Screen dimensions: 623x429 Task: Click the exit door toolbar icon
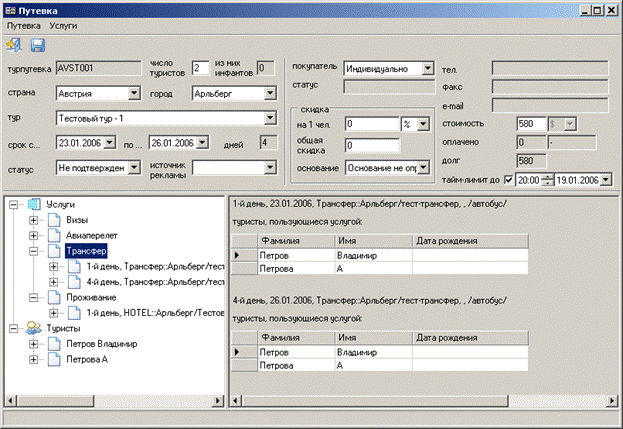[x=14, y=45]
